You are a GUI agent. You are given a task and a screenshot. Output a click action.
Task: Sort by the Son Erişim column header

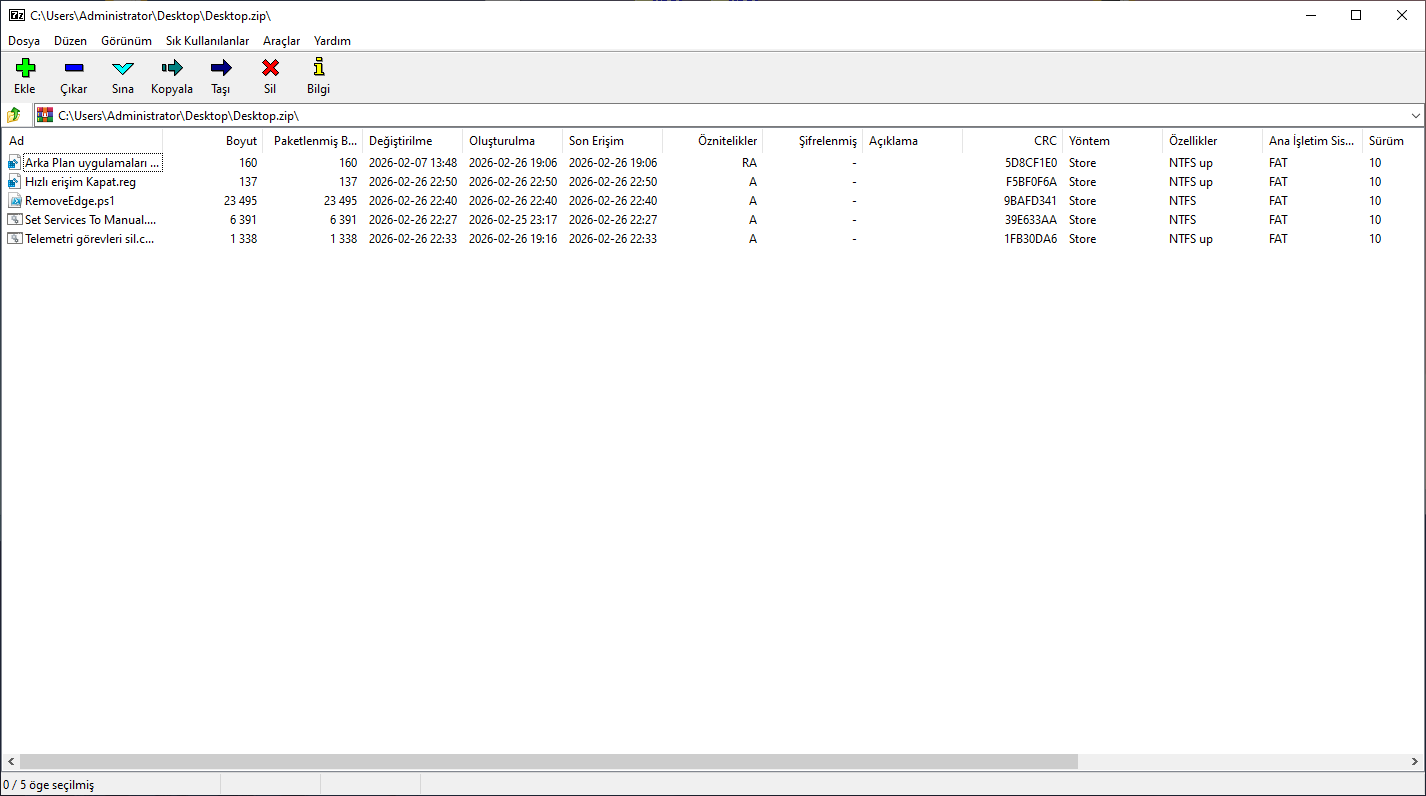click(612, 141)
